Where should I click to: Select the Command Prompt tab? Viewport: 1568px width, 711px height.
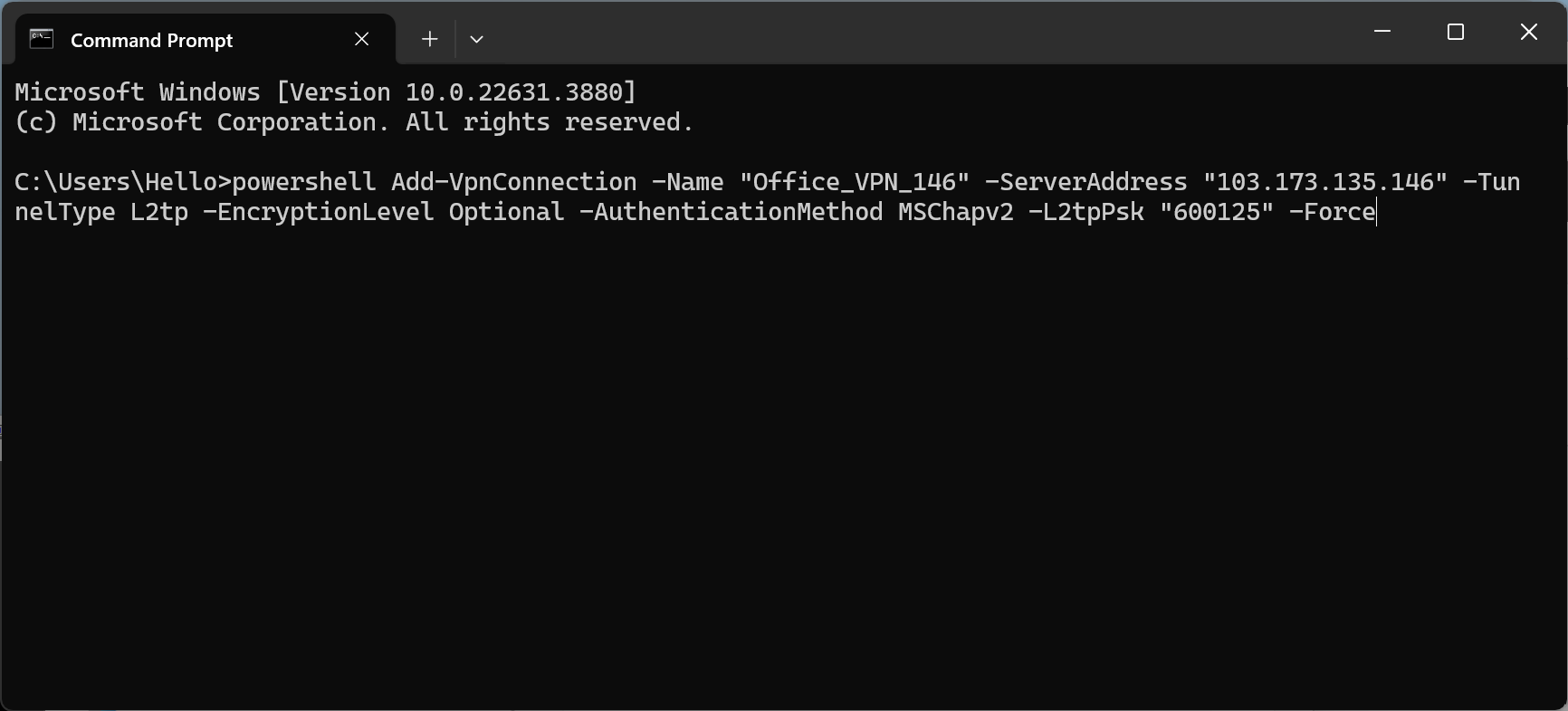181,39
